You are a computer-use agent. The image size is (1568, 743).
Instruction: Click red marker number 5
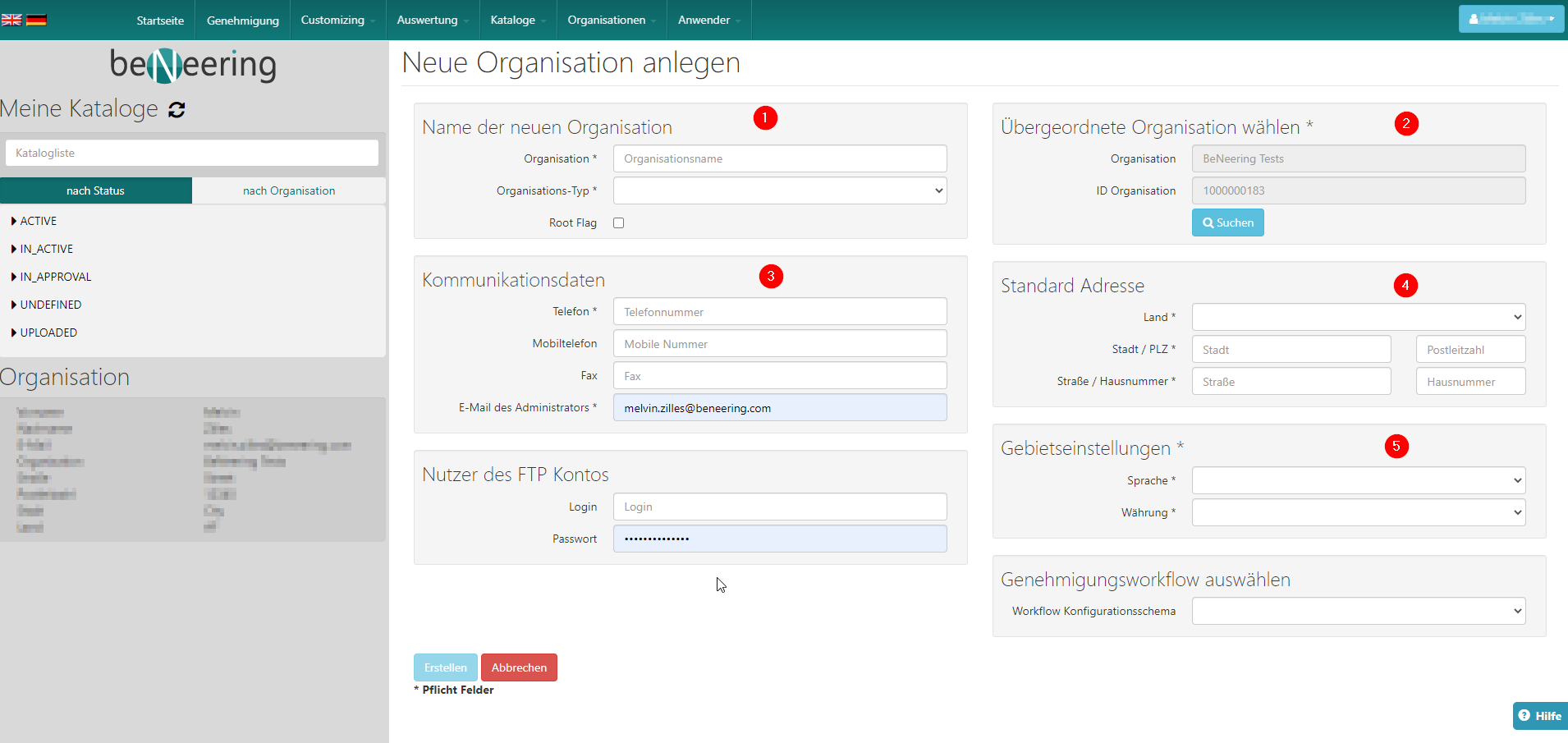coord(1396,447)
